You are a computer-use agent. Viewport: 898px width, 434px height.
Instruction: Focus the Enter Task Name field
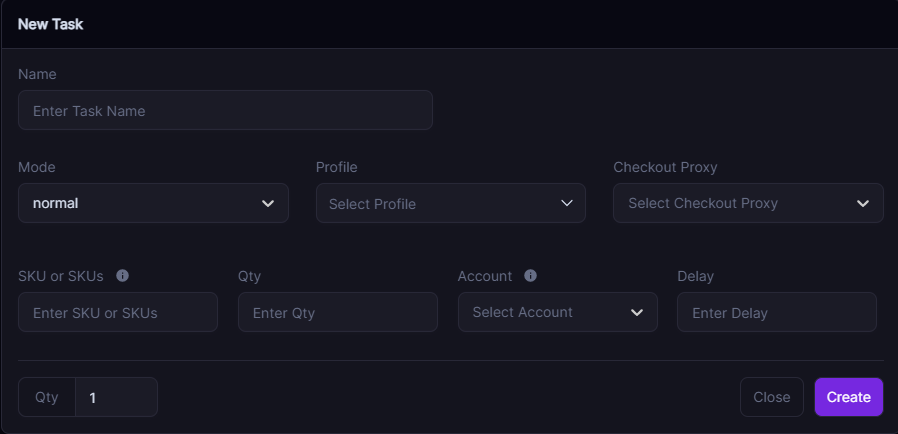coord(225,110)
